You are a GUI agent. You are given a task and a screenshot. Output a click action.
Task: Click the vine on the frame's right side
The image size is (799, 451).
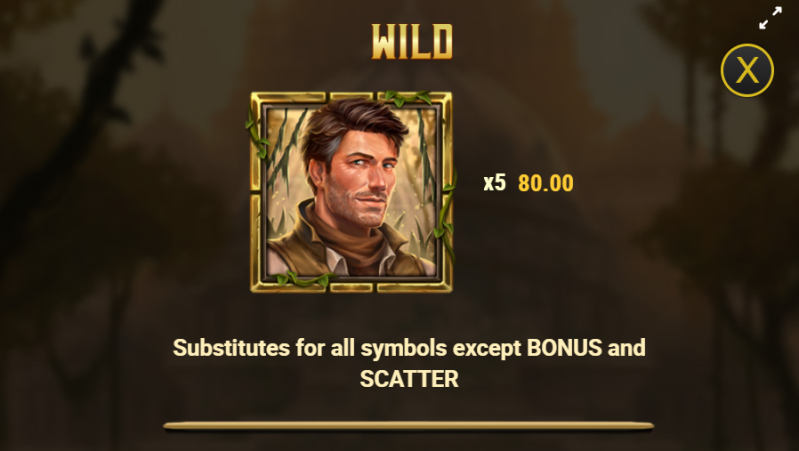[446, 214]
